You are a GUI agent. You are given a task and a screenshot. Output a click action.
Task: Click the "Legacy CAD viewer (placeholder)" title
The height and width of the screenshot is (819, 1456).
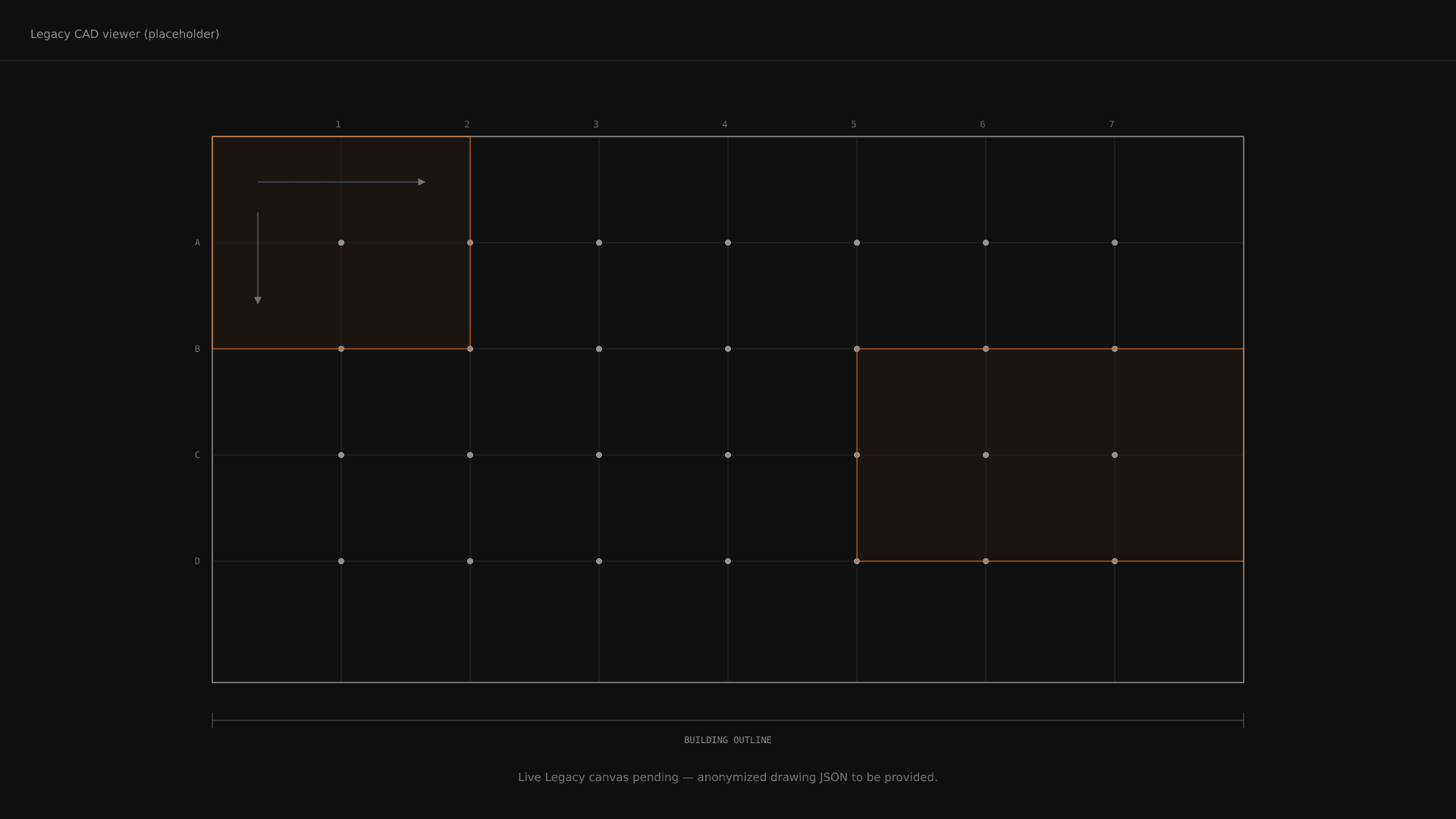click(x=124, y=34)
